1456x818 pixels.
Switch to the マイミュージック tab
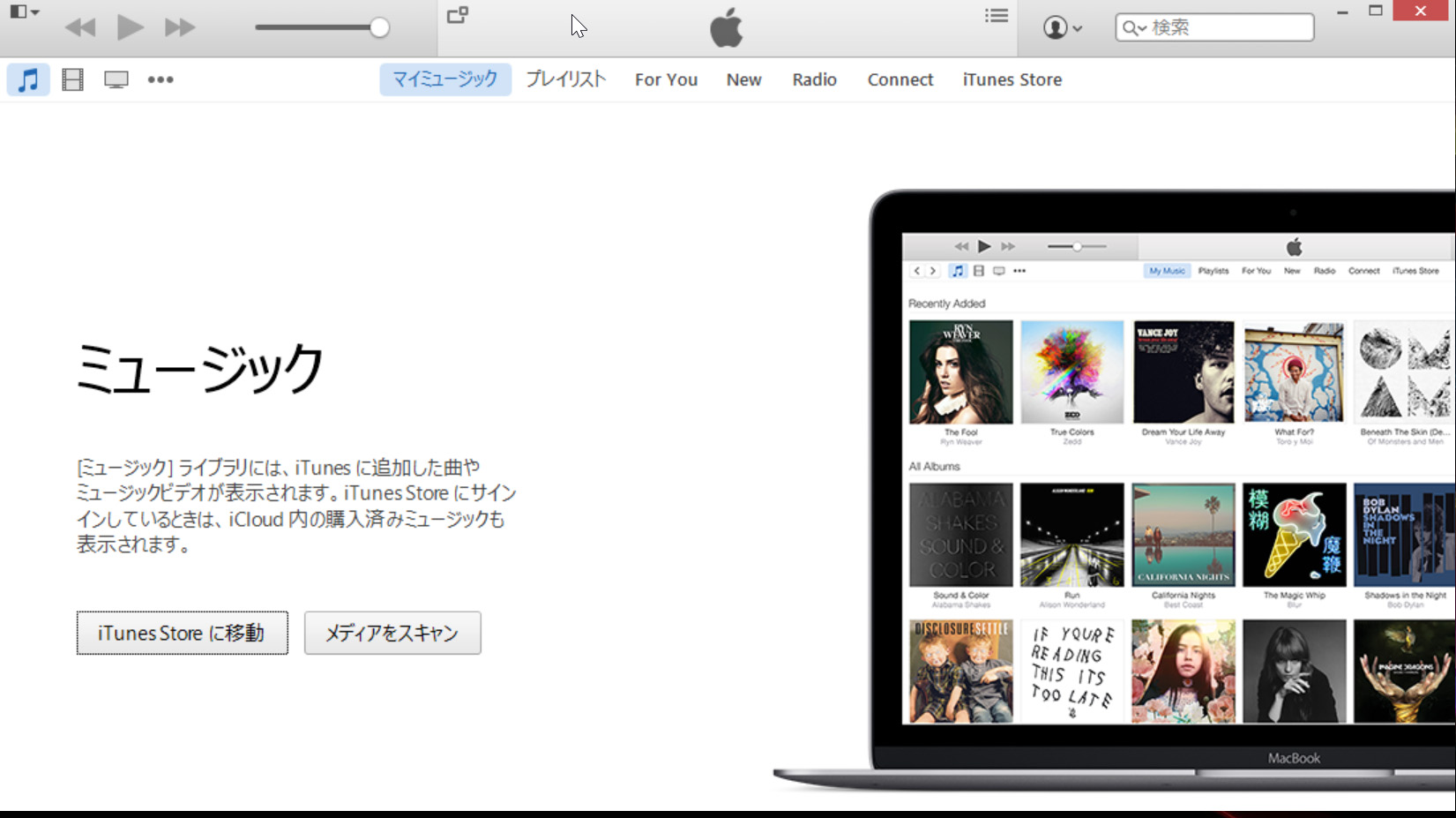(445, 79)
